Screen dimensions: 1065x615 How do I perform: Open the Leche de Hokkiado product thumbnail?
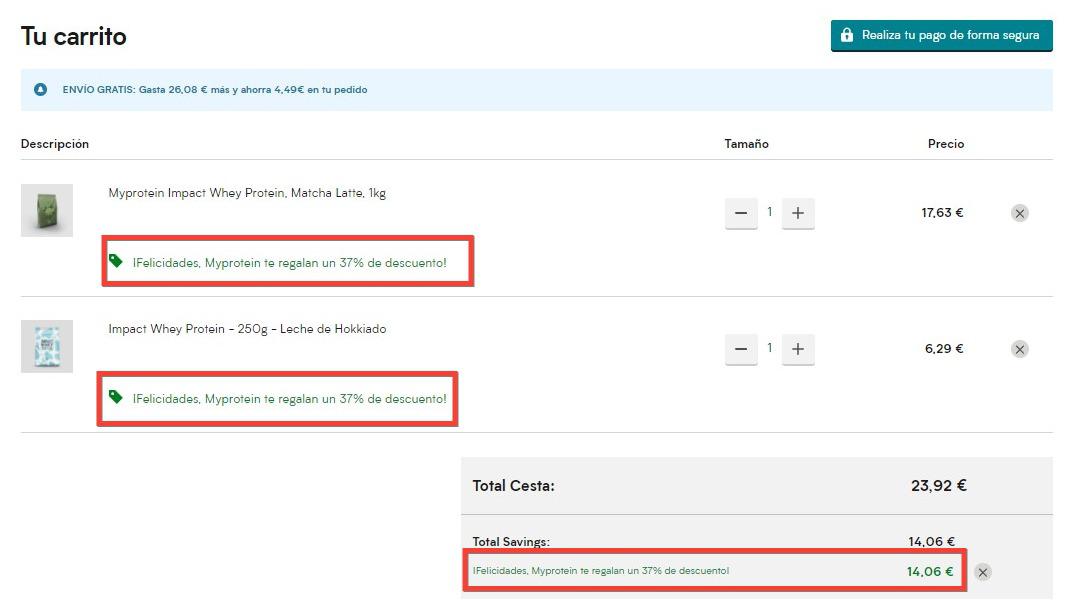47,346
